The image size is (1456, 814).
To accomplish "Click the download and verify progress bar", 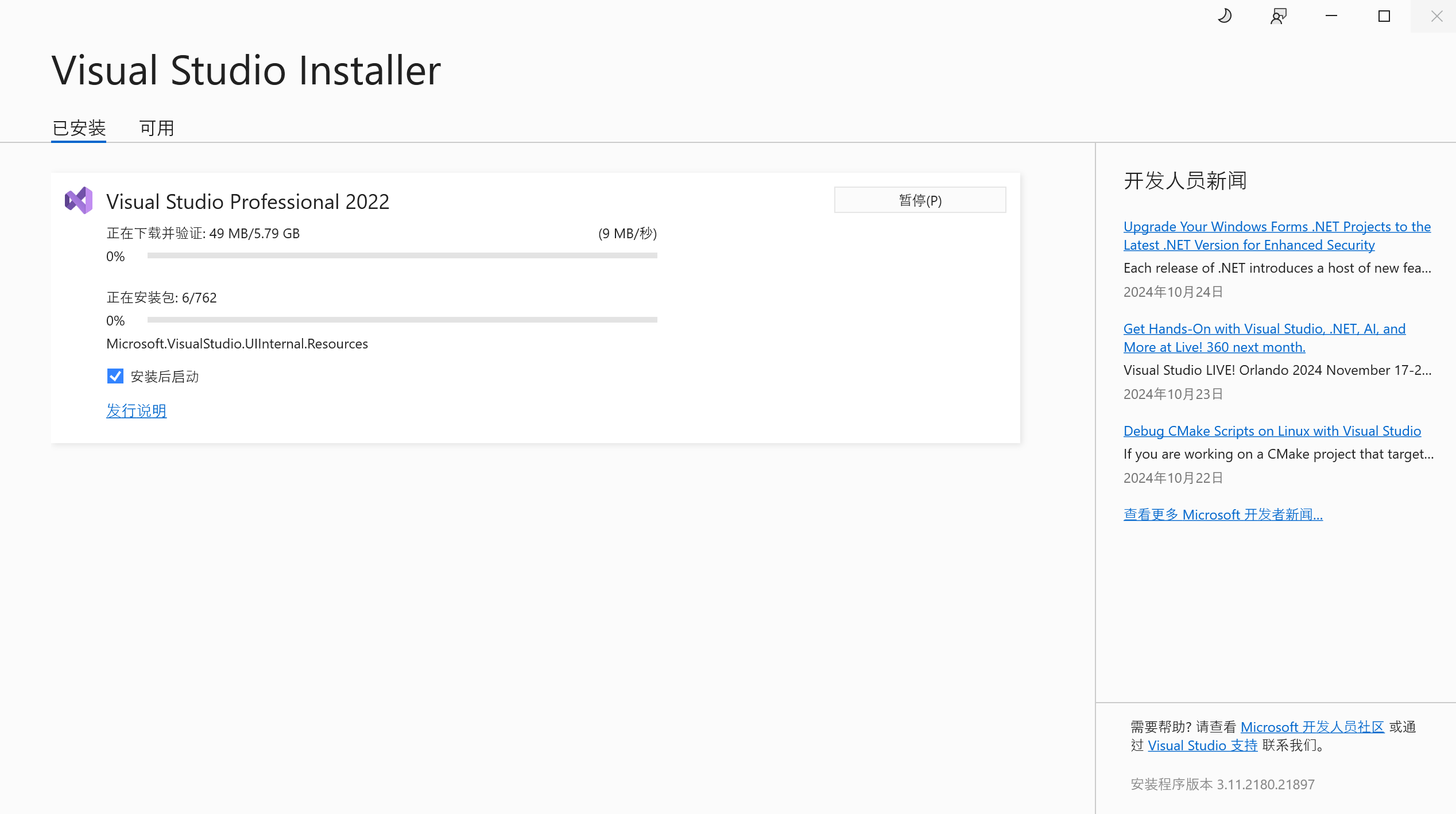I will 402,255.
